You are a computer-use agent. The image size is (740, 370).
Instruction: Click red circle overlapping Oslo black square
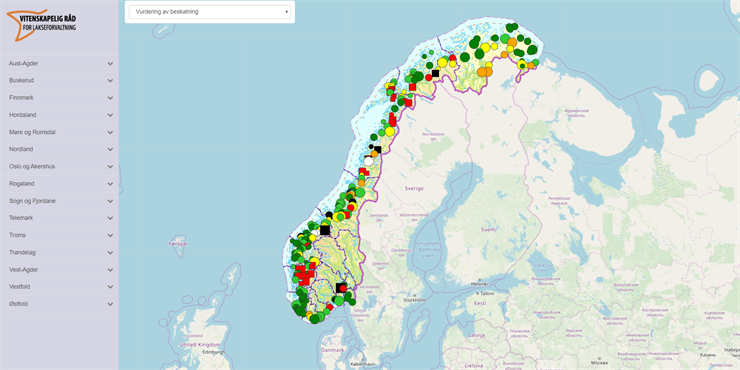coord(344,288)
